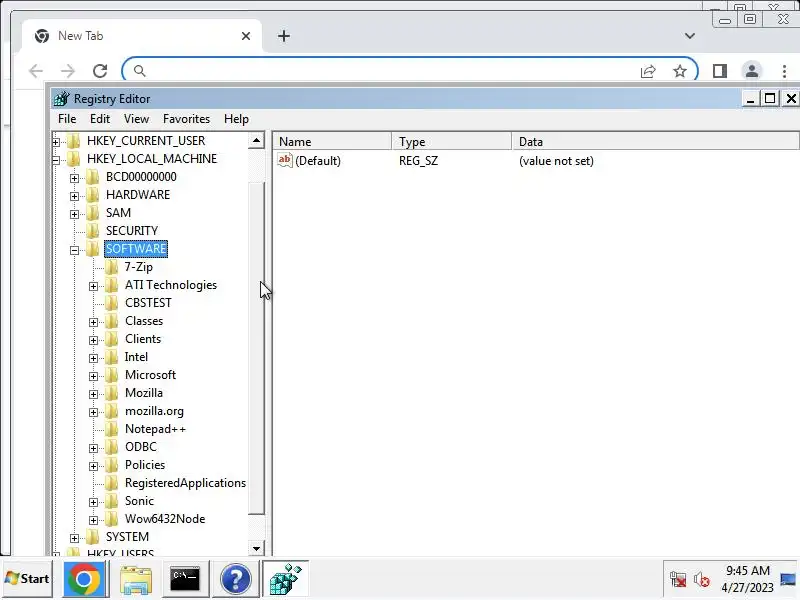Select the Intel key
This screenshot has height=600, width=800.
(x=136, y=357)
